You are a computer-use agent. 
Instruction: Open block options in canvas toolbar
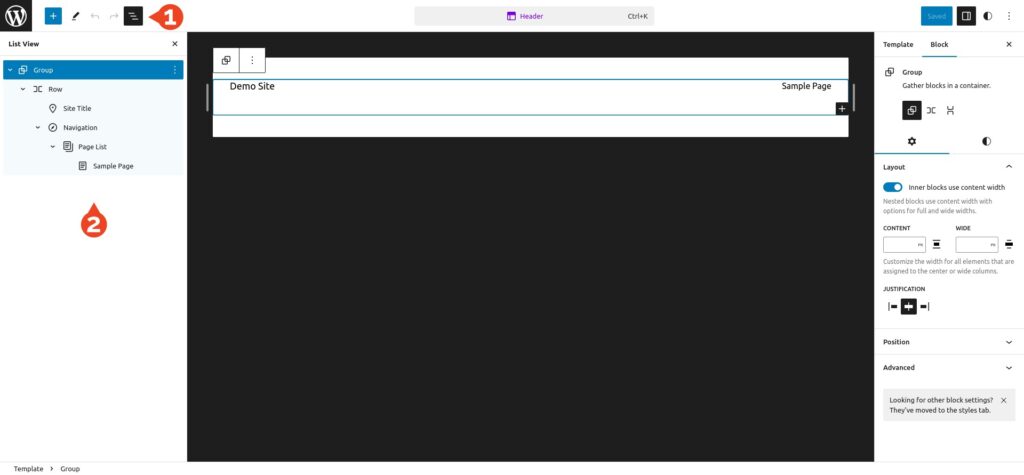click(x=253, y=60)
